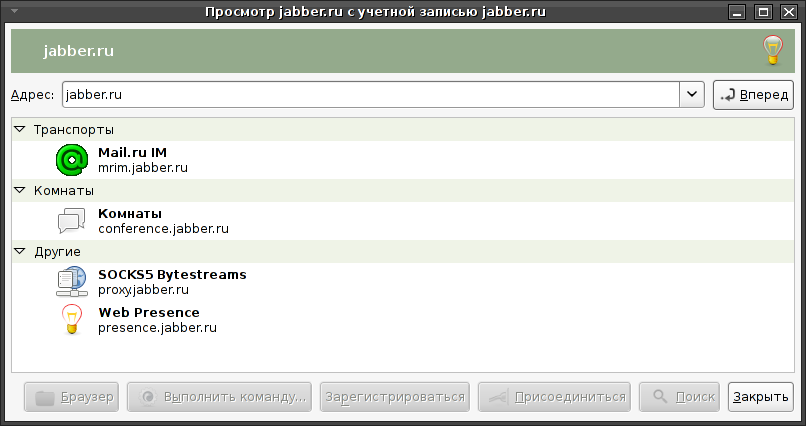Minimize the service discovery window

(x=737, y=12)
